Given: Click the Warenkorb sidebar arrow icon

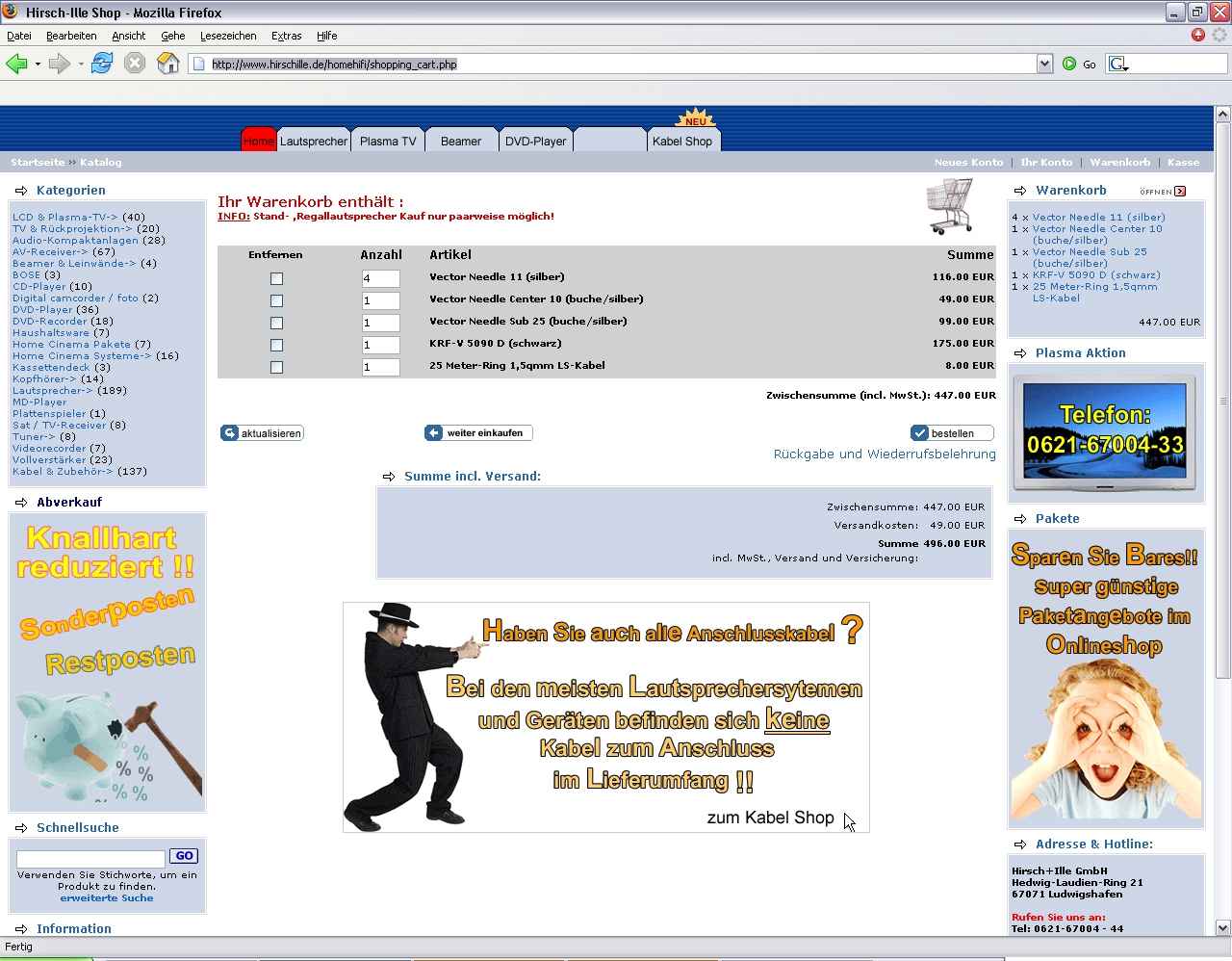Looking at the screenshot, I should coord(1020,191).
